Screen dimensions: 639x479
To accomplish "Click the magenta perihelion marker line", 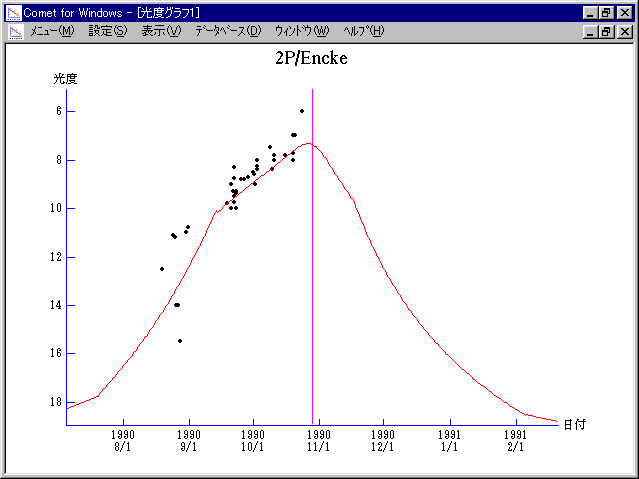I will (x=313, y=257).
